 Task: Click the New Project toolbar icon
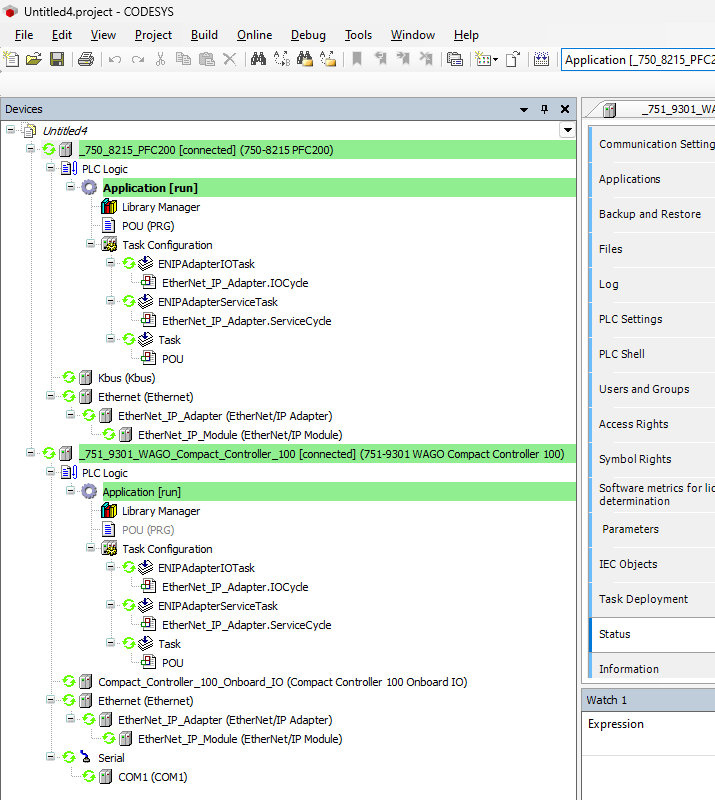point(11,59)
